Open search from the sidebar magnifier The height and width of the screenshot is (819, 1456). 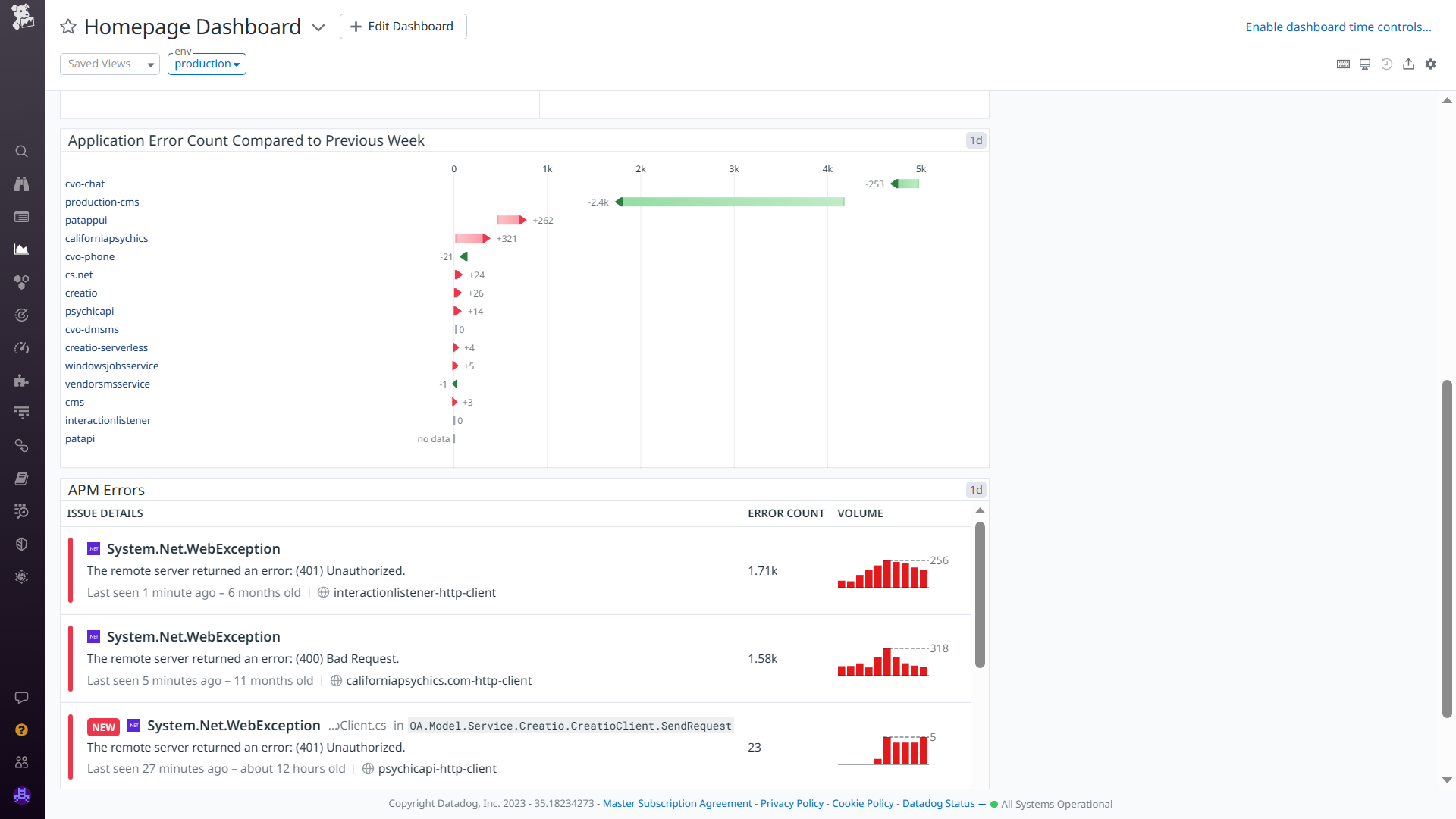(22, 152)
